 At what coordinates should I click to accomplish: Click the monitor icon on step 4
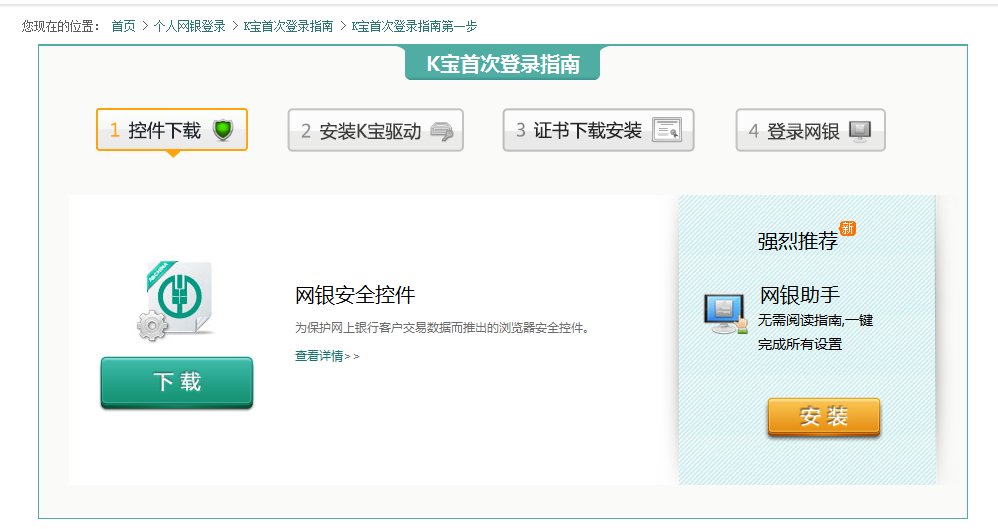861,131
